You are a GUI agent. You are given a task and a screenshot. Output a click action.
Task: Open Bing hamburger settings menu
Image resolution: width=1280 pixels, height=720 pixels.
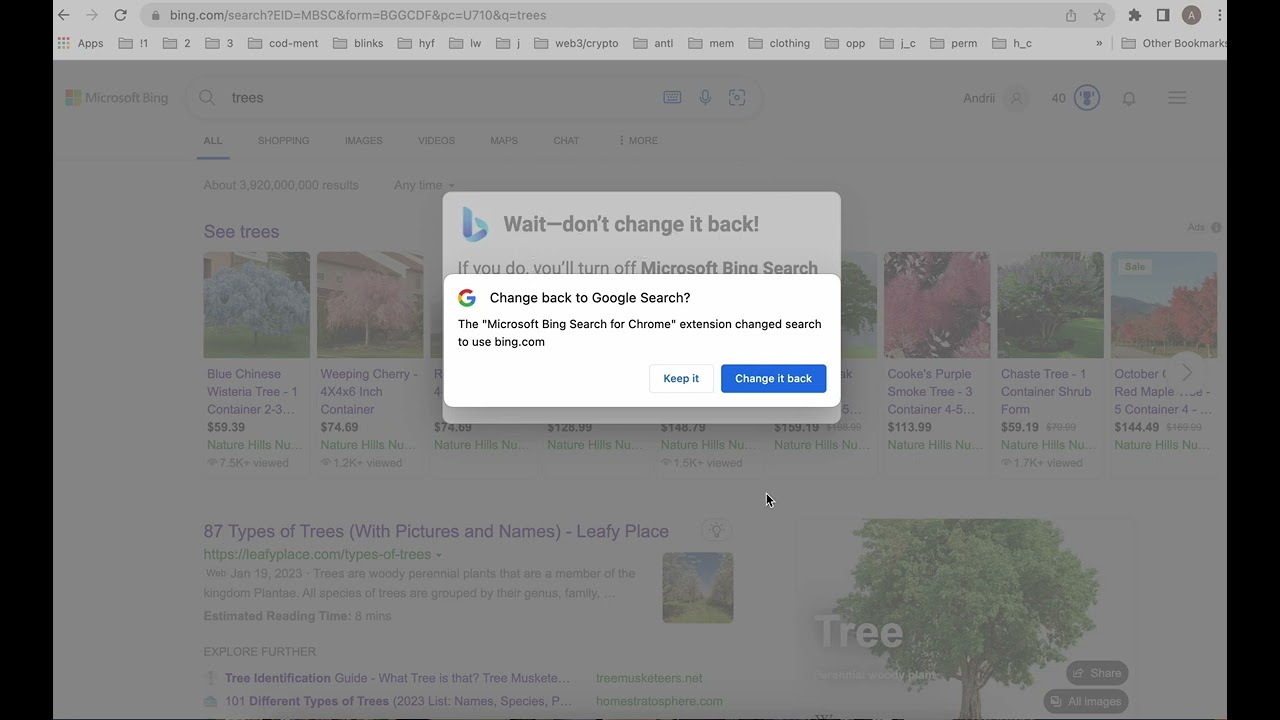pos(1177,98)
